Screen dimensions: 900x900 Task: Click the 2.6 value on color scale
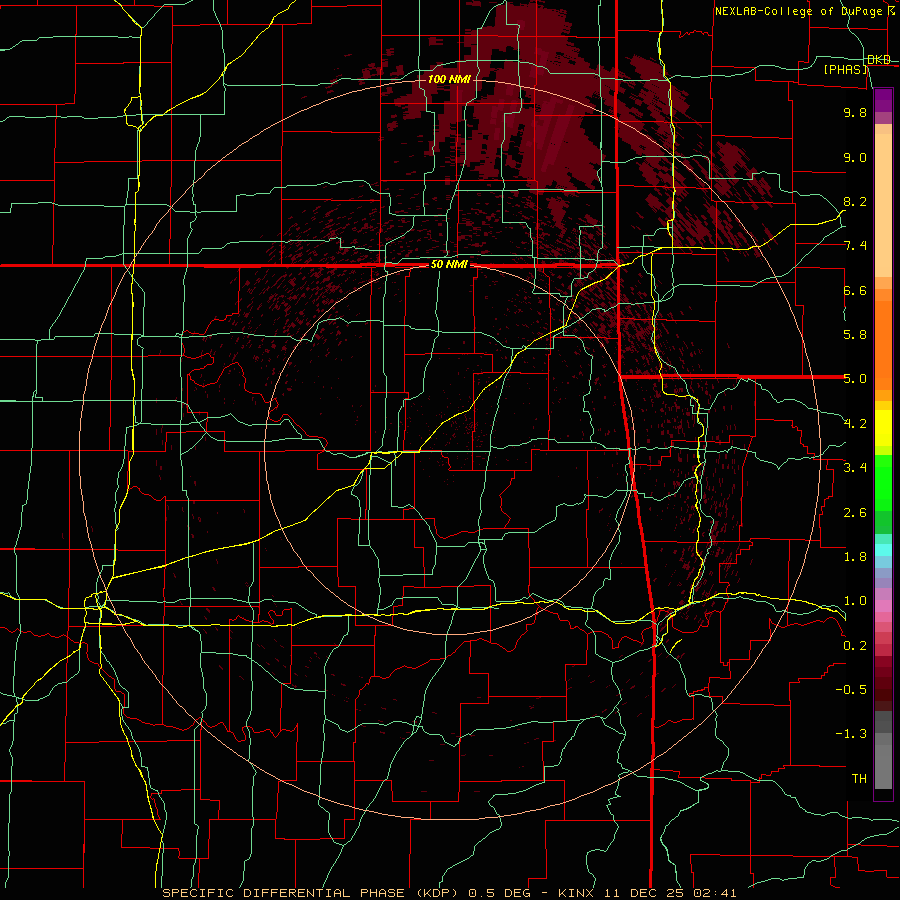point(855,513)
